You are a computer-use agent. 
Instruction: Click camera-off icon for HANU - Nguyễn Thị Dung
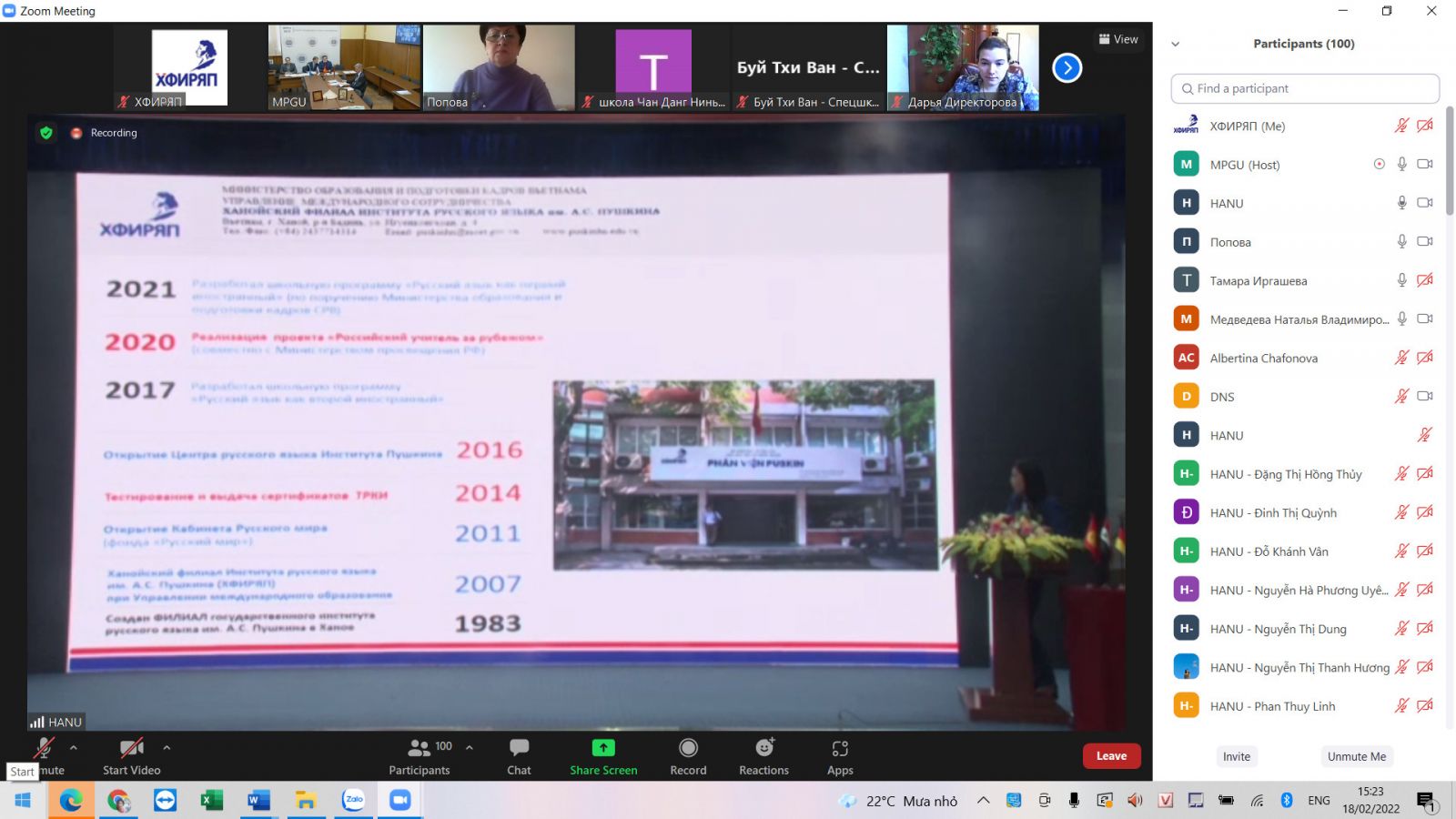pyautogui.click(x=1425, y=629)
